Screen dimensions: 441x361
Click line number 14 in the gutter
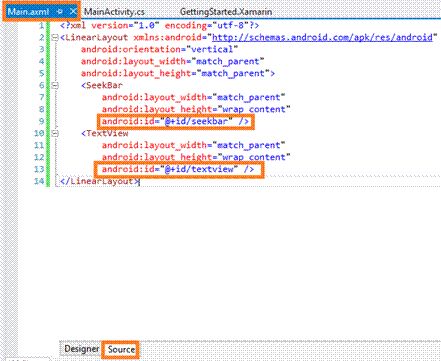click(39, 181)
